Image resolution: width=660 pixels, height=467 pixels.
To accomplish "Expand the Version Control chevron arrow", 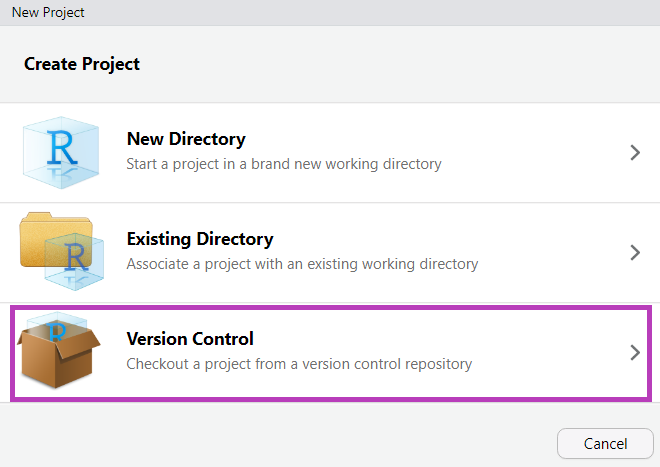I will pyautogui.click(x=635, y=353).
